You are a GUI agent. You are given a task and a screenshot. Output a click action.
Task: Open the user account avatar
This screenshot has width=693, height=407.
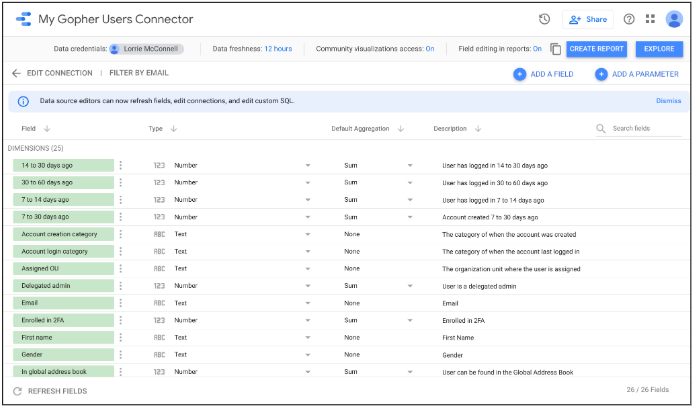pos(674,19)
